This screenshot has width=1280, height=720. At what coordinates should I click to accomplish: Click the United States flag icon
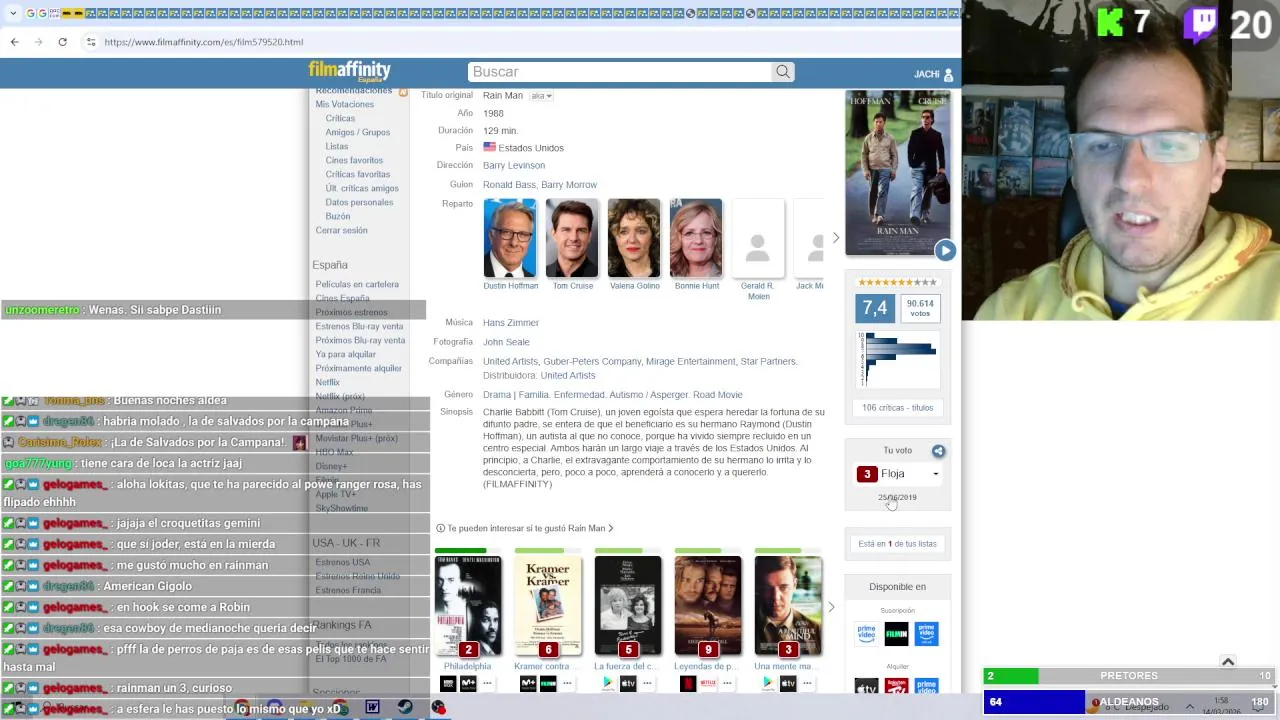489,147
